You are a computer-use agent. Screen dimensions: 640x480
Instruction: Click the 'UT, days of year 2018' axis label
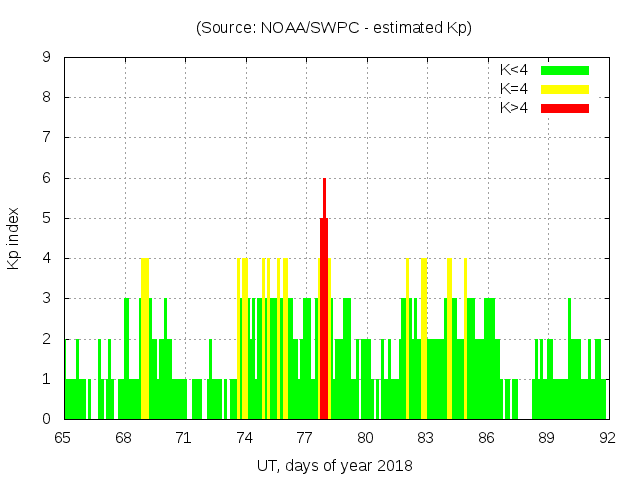(x=334, y=465)
